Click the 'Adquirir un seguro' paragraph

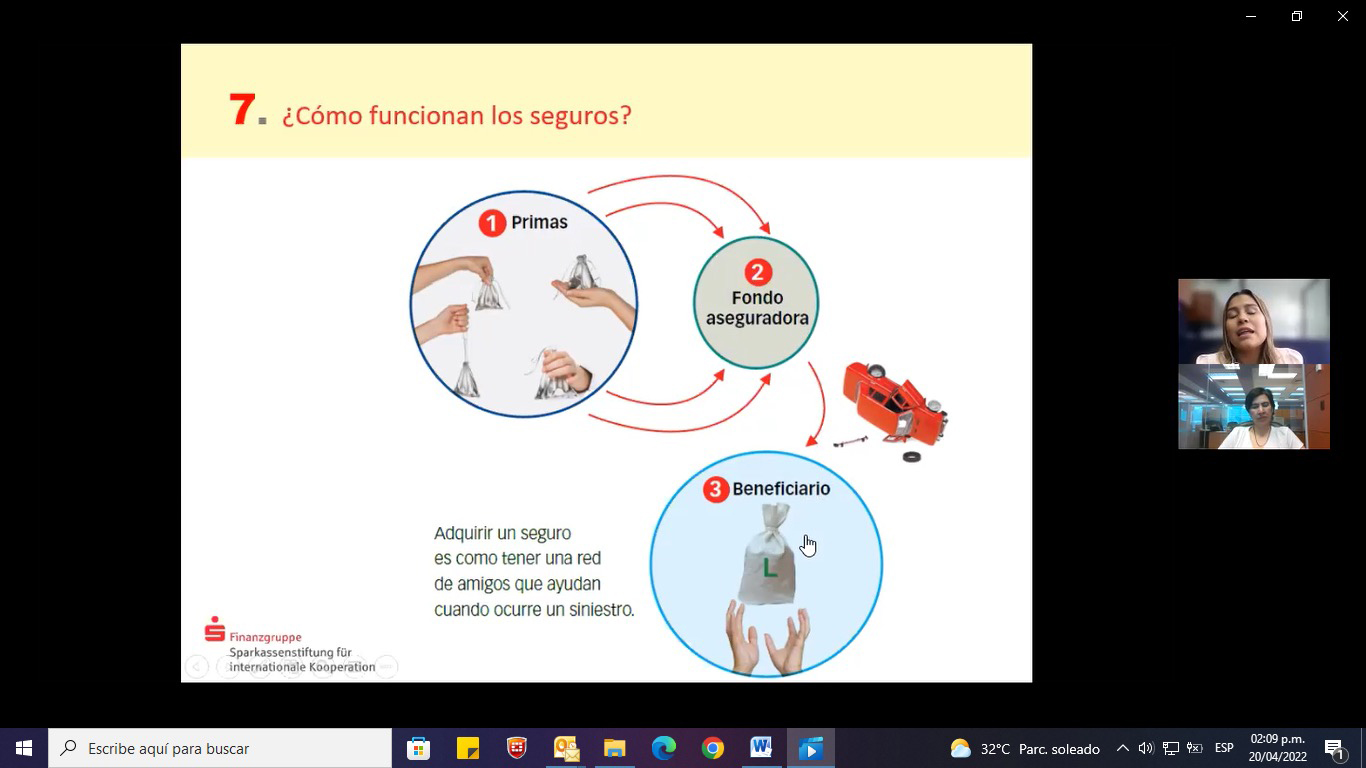coord(534,571)
